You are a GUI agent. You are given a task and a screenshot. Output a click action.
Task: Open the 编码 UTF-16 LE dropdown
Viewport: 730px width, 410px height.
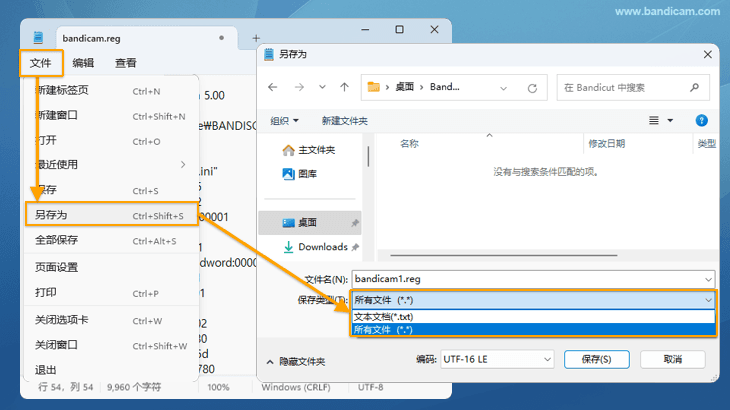tap(497, 359)
